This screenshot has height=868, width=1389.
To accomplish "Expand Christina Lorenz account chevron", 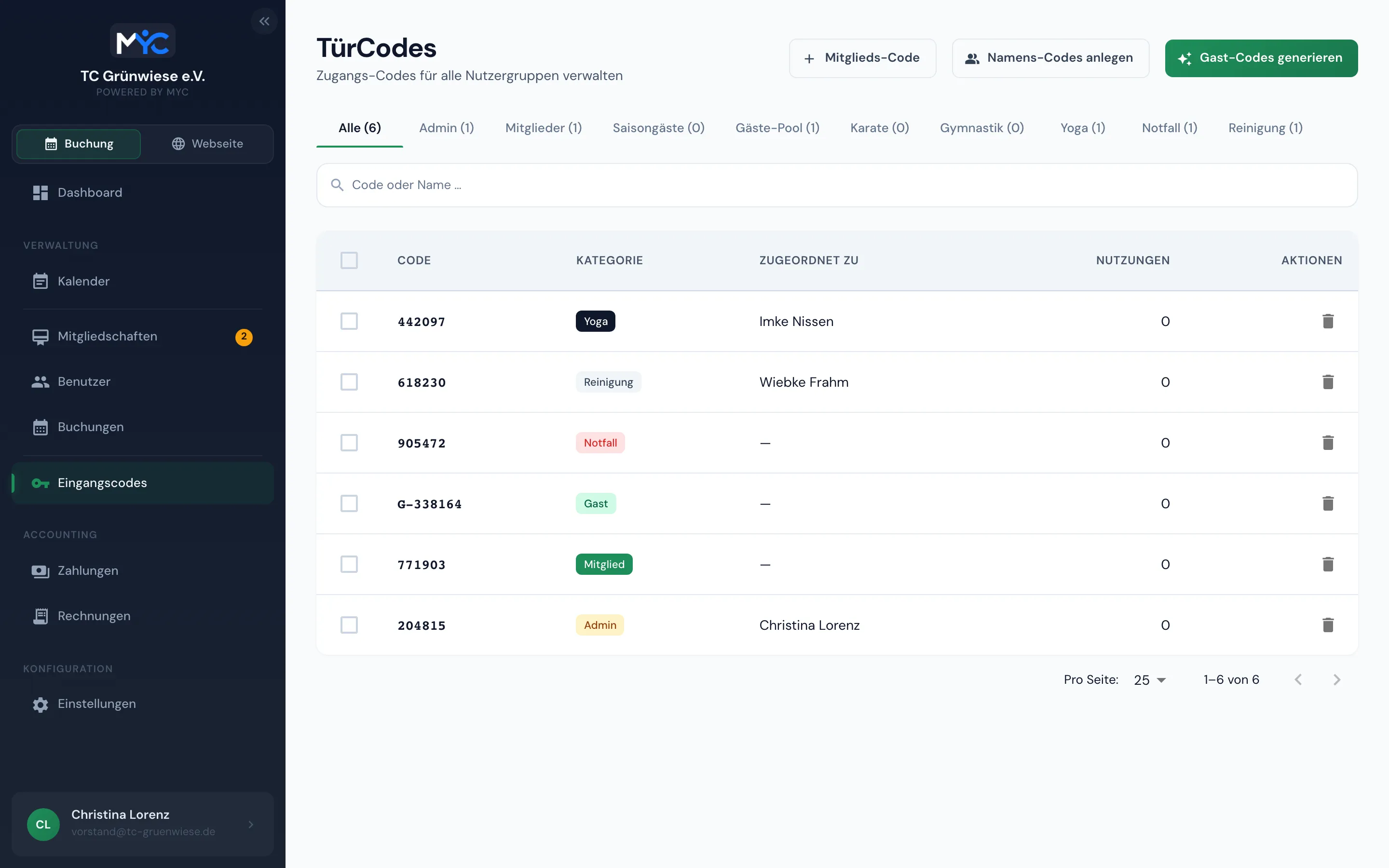I will tap(251, 825).
